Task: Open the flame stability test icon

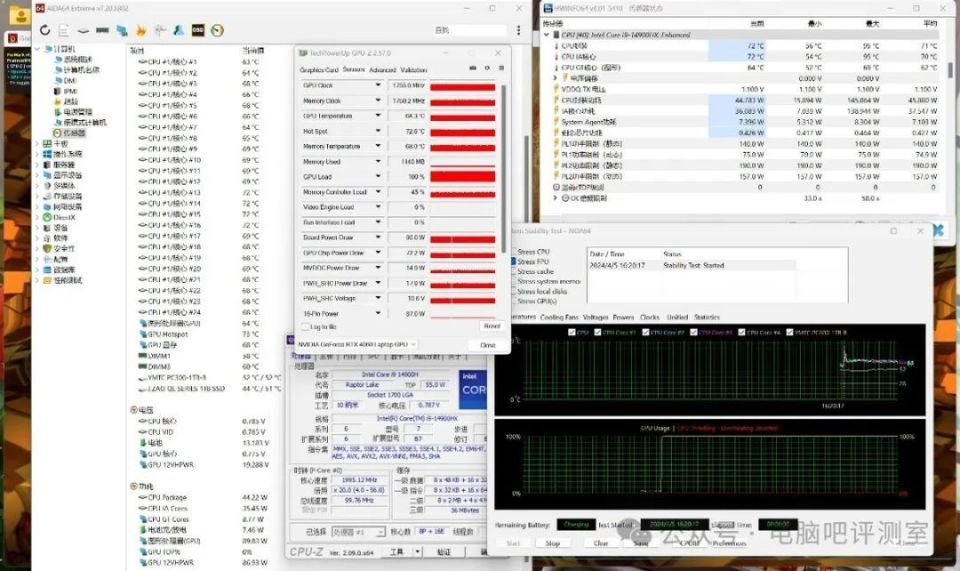Action: click(x=141, y=31)
